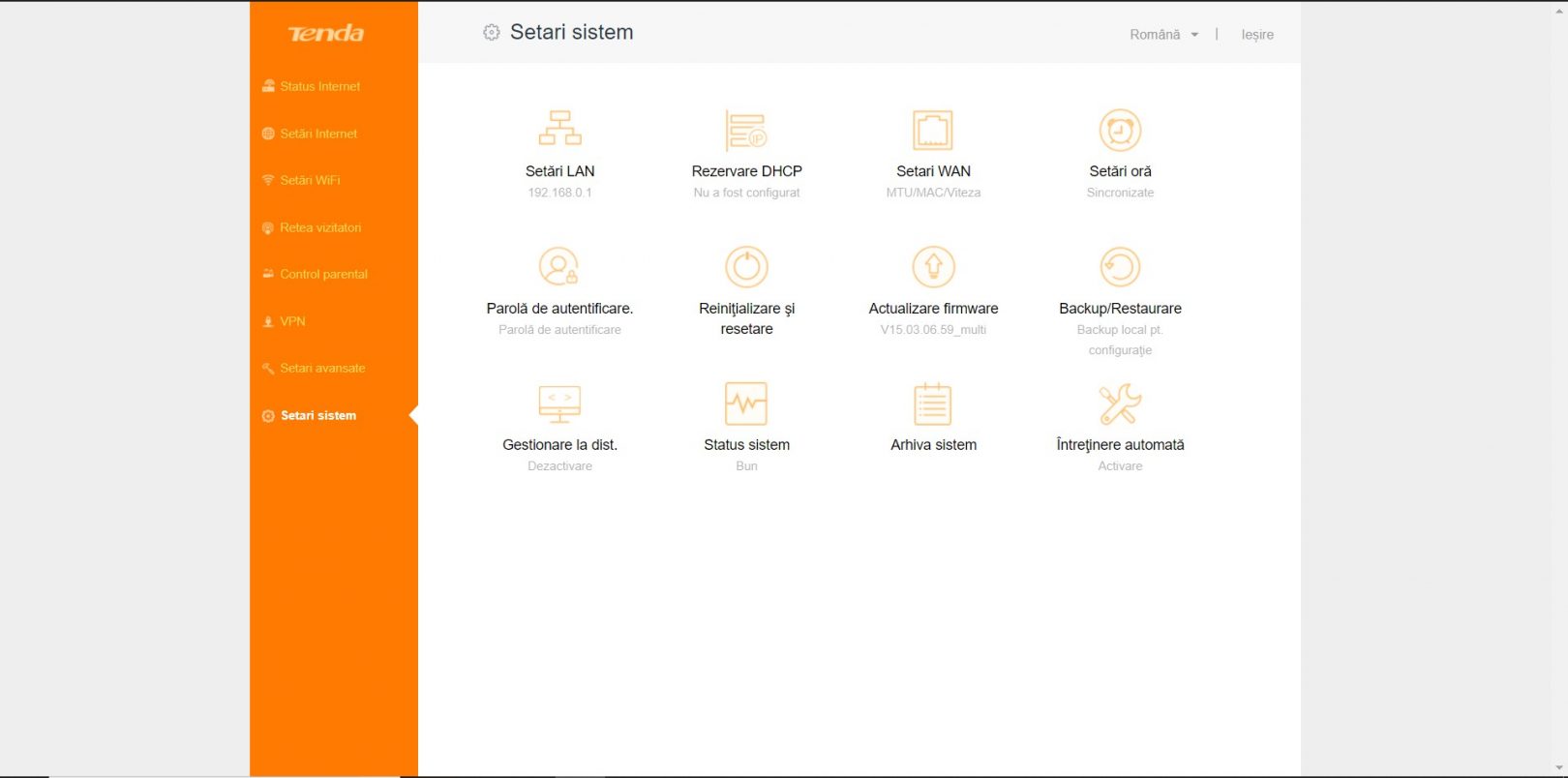This screenshot has height=778, width=1568.
Task: Go to Setări WiFi menu item
Action: (x=310, y=180)
